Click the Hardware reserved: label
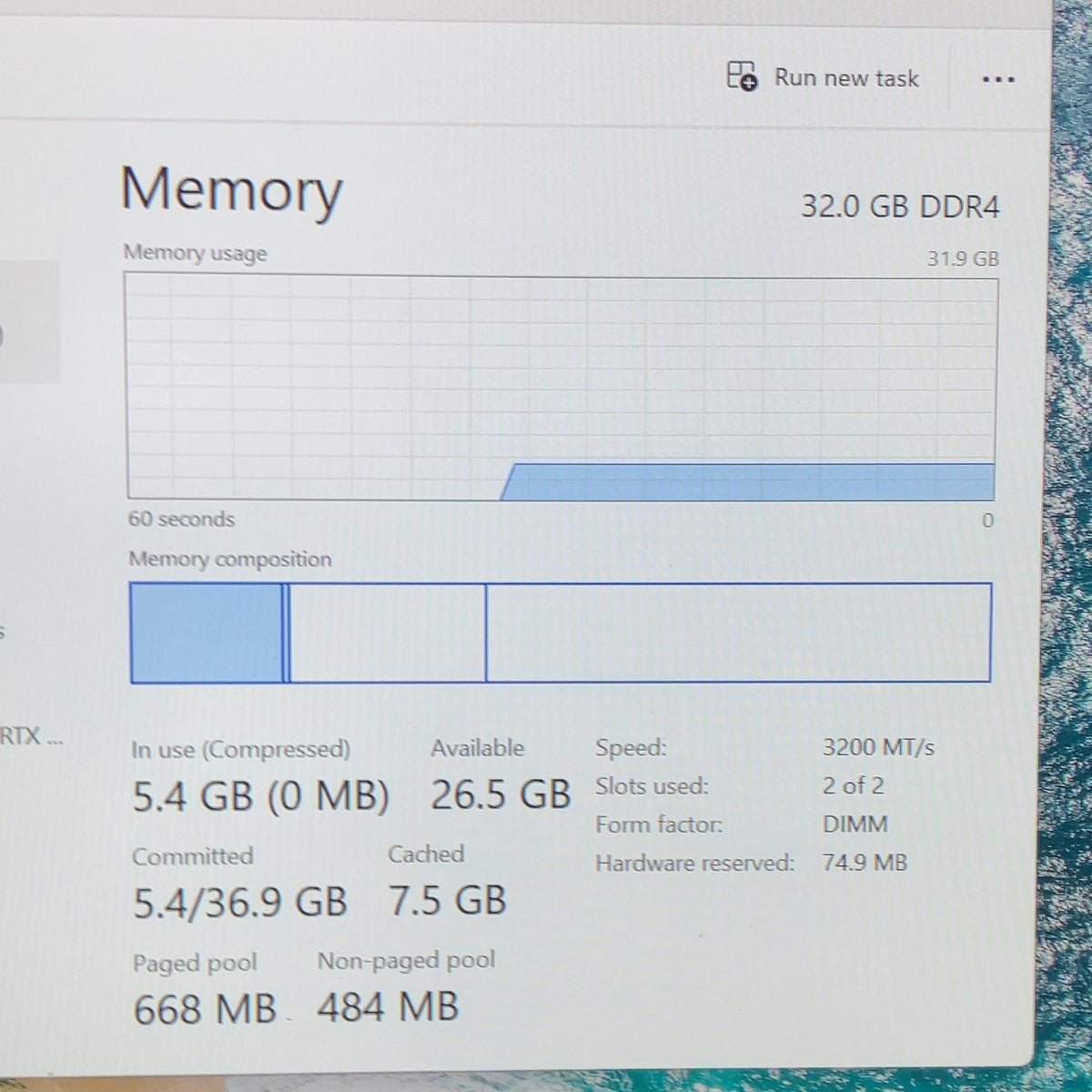Image resolution: width=1092 pixels, height=1092 pixels. click(694, 863)
